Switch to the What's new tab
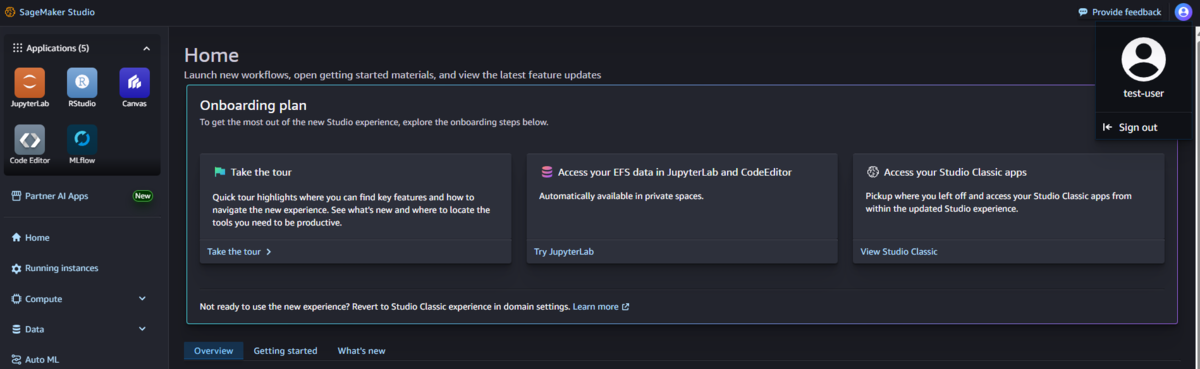The height and width of the screenshot is (369, 1200). 361,351
